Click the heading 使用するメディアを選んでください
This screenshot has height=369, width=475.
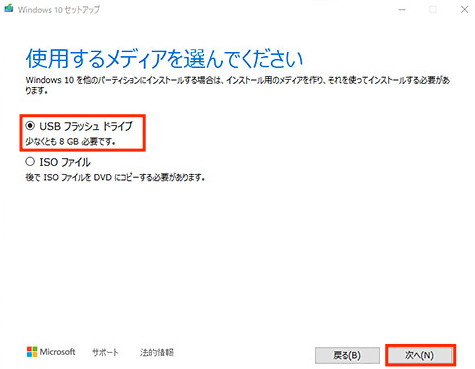click(164, 58)
